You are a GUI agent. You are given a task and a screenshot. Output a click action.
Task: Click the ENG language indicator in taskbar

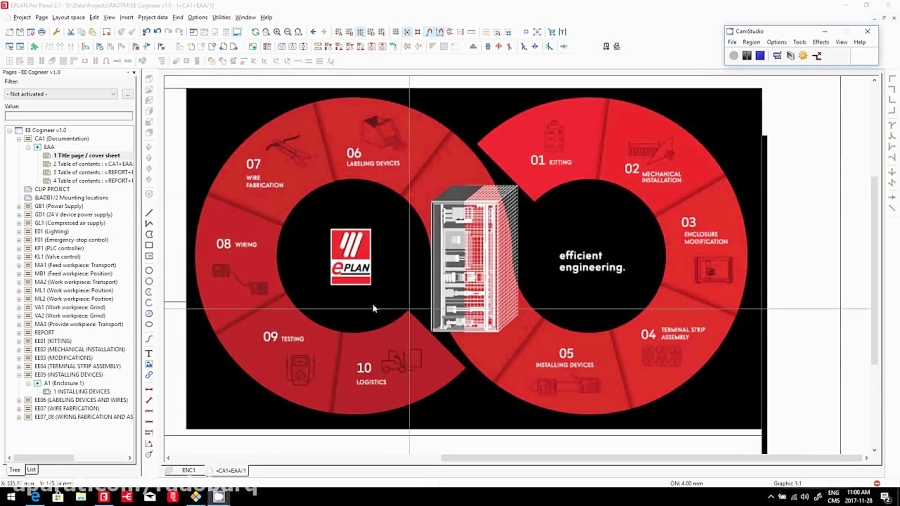click(833, 493)
